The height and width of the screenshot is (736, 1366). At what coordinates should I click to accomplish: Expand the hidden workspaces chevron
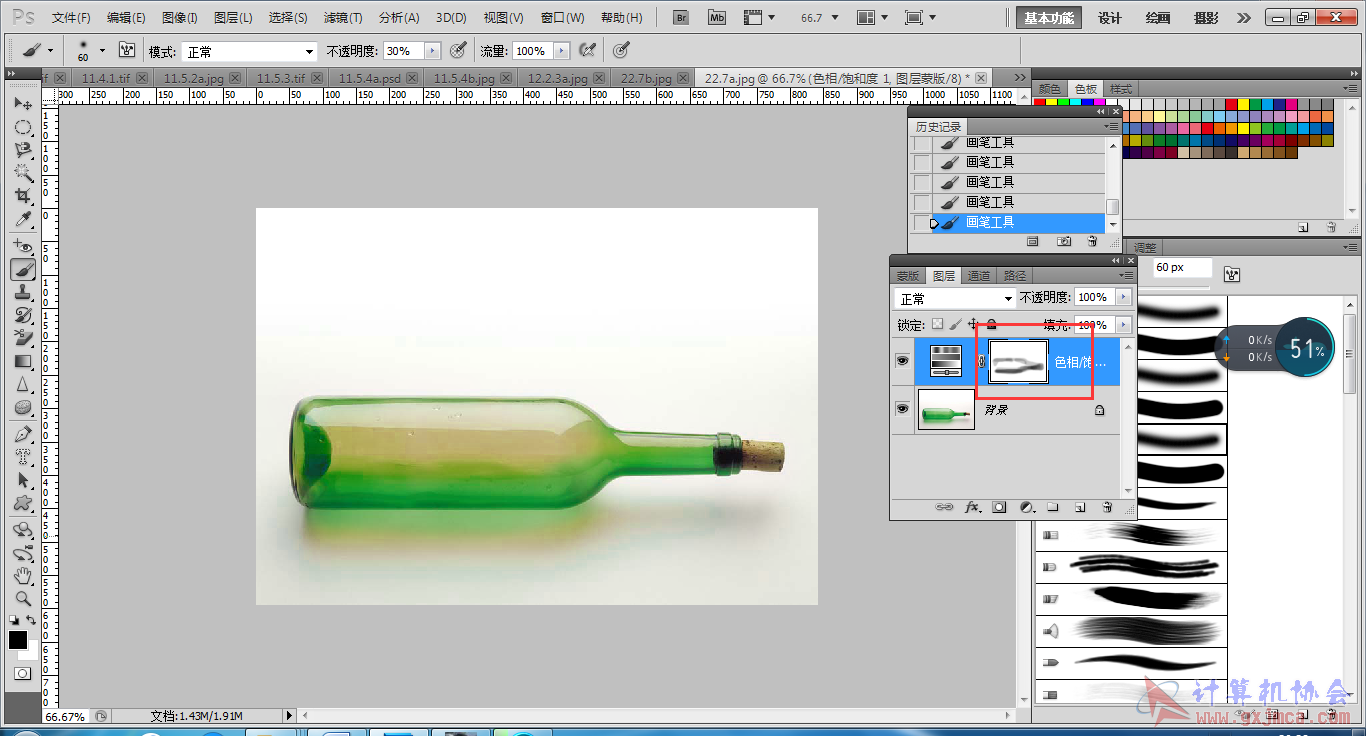1243,18
